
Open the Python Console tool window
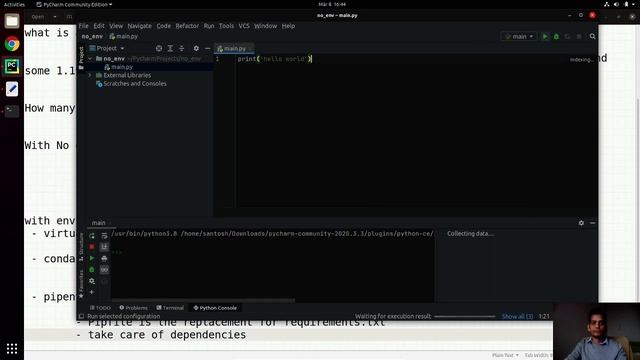[215, 308]
